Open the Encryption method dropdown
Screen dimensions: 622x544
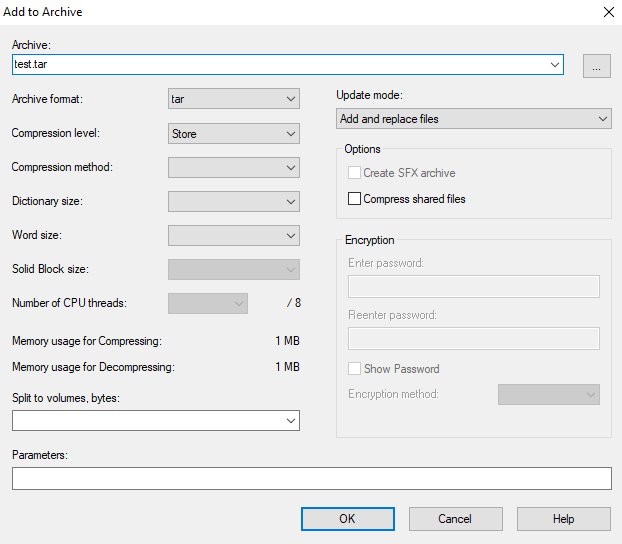click(x=548, y=395)
